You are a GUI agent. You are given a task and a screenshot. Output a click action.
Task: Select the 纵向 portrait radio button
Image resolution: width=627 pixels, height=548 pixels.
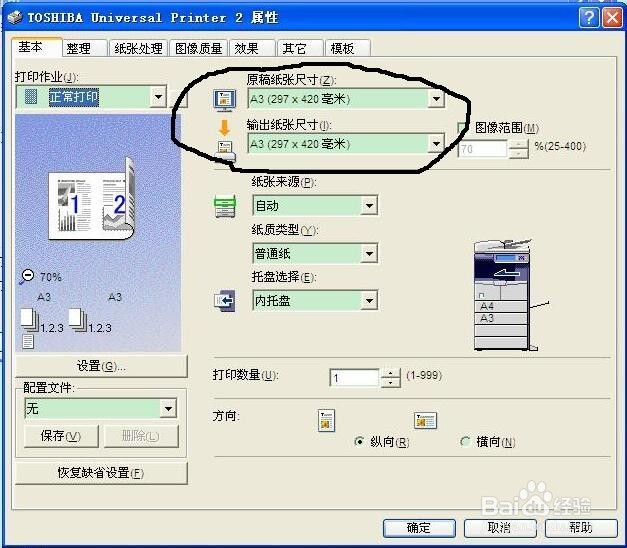pos(359,442)
